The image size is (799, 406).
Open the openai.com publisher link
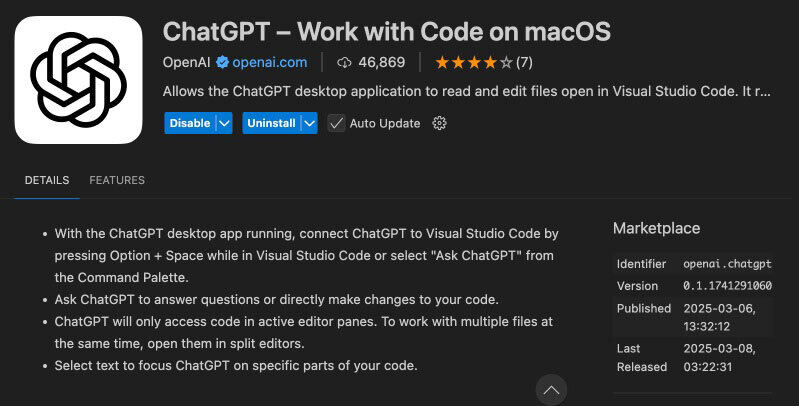point(270,62)
